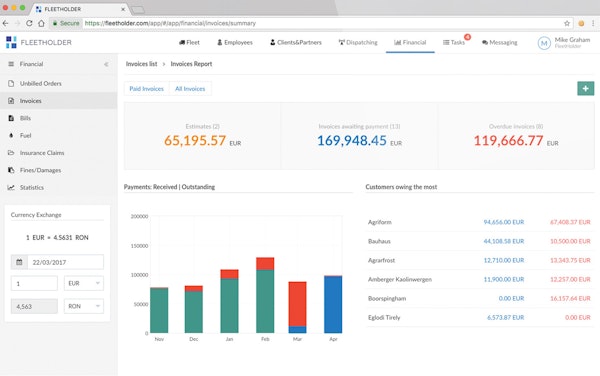The height and width of the screenshot is (376, 600).
Task: Switch to the All Invoices tab
Action: (x=190, y=89)
